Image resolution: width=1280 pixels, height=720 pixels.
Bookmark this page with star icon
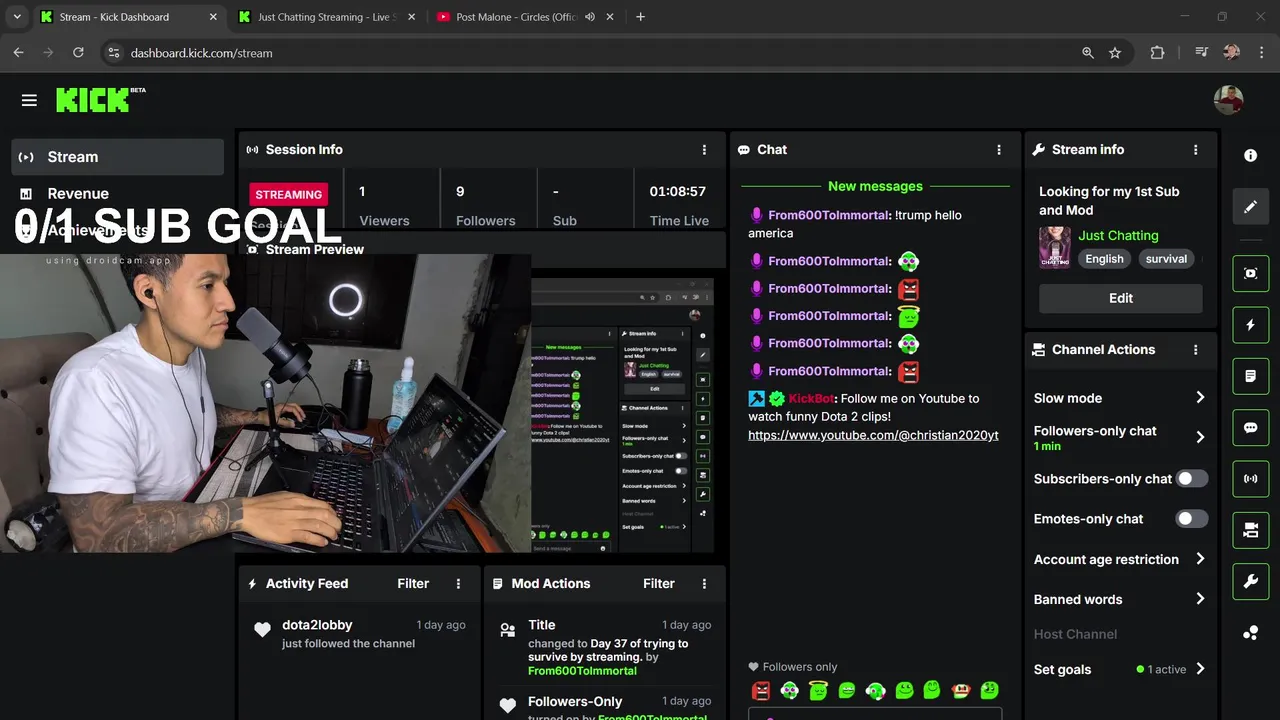[1115, 53]
